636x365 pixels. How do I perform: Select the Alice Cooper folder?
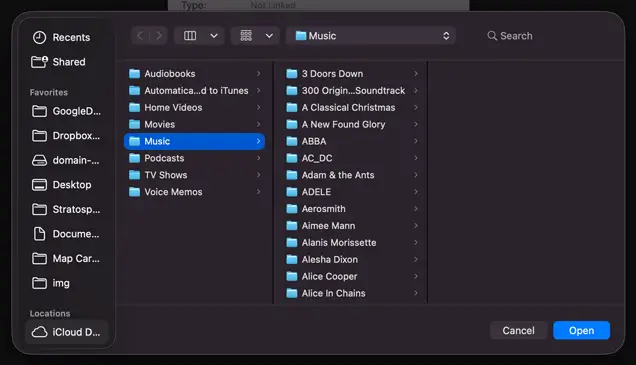(352, 277)
